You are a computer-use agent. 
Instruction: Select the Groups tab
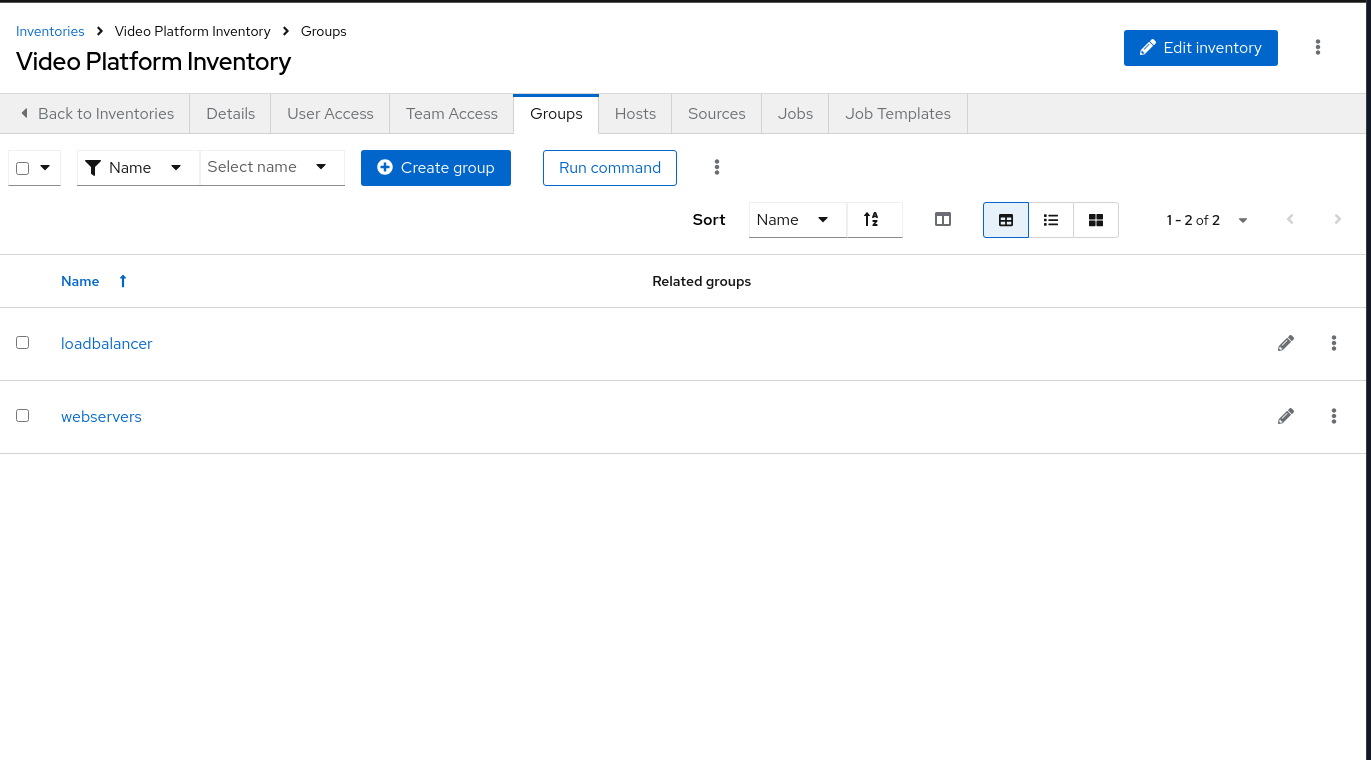pyautogui.click(x=556, y=113)
